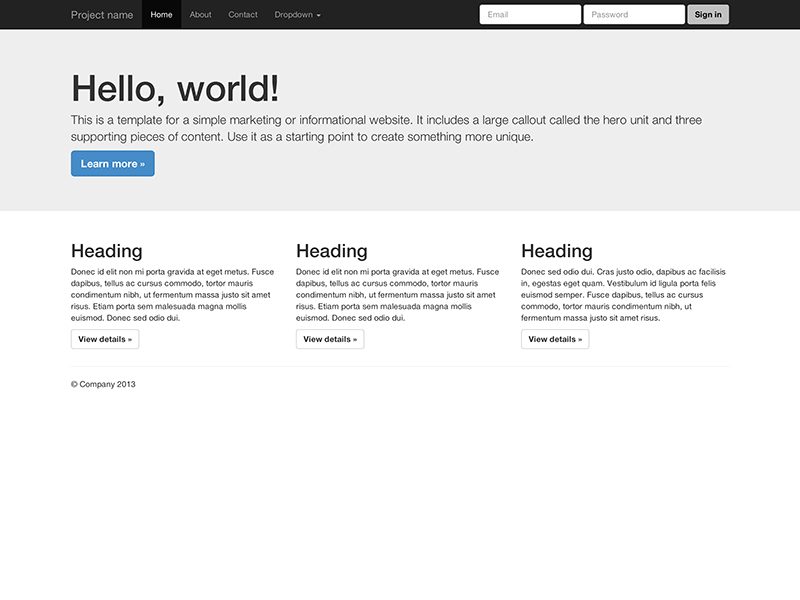Image resolution: width=800 pixels, height=600 pixels.
Task: Select the Home tab in navbar
Action: point(161,15)
